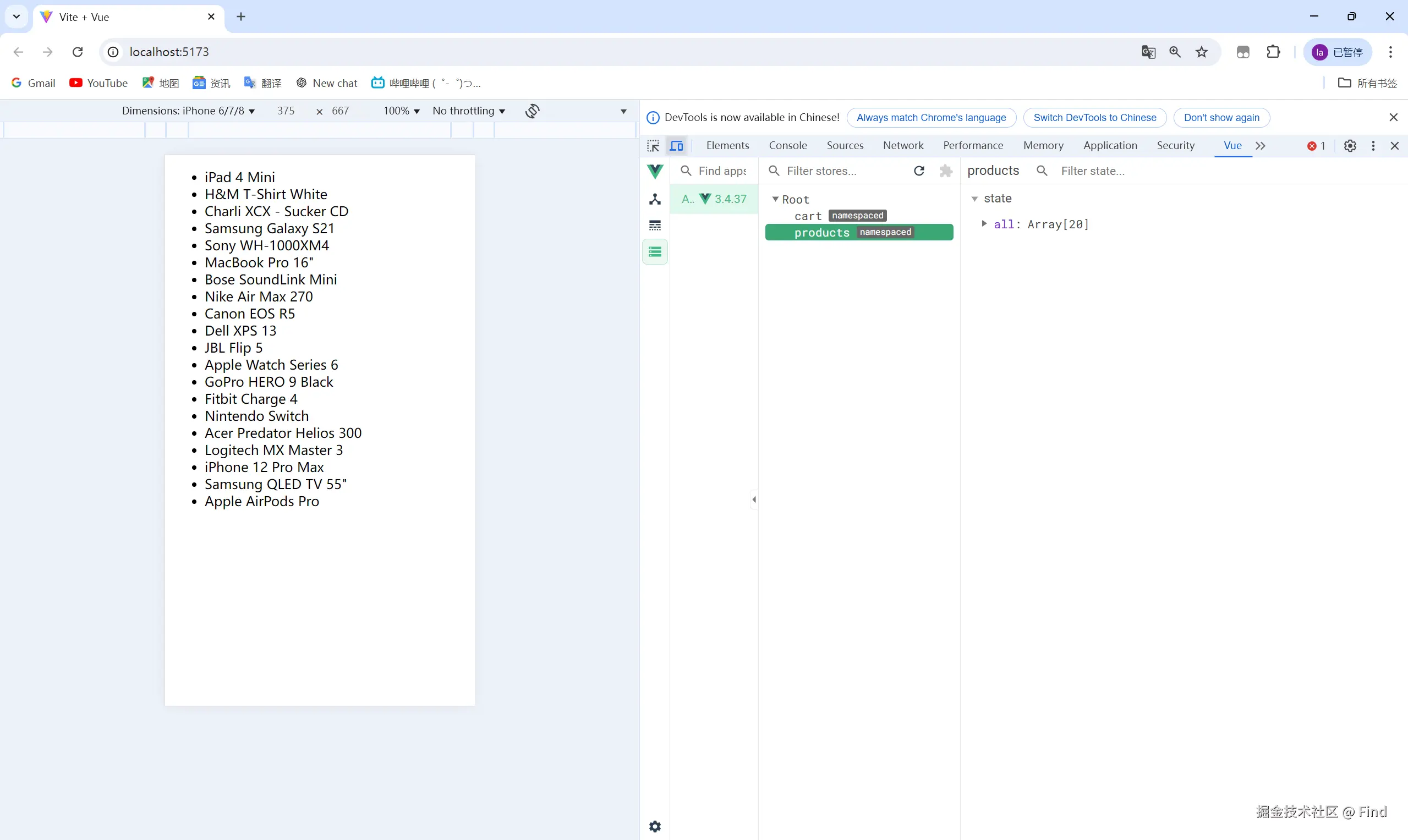The width and height of the screenshot is (1408, 840).
Task: Open the Vue devtools Components inspector icon
Action: tap(655, 199)
